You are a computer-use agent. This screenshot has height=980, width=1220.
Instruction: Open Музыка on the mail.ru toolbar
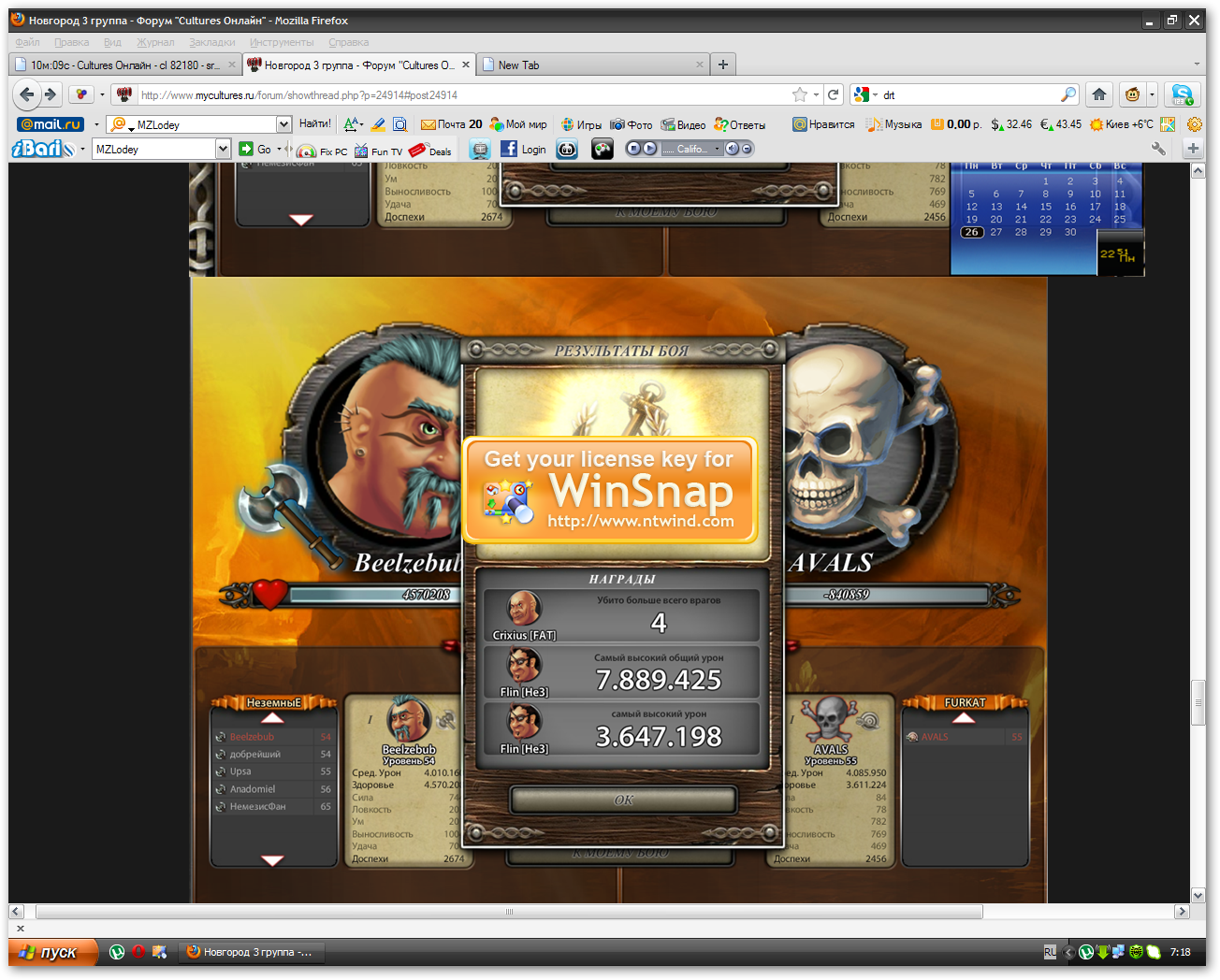click(x=894, y=124)
